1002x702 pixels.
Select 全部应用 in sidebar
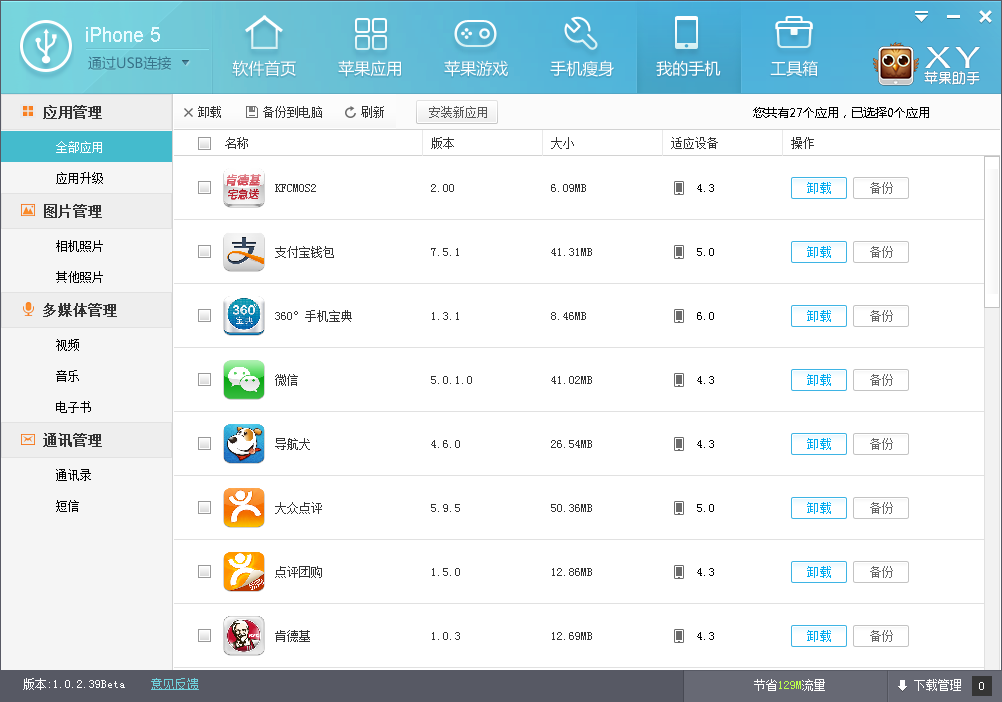pyautogui.click(x=86, y=147)
